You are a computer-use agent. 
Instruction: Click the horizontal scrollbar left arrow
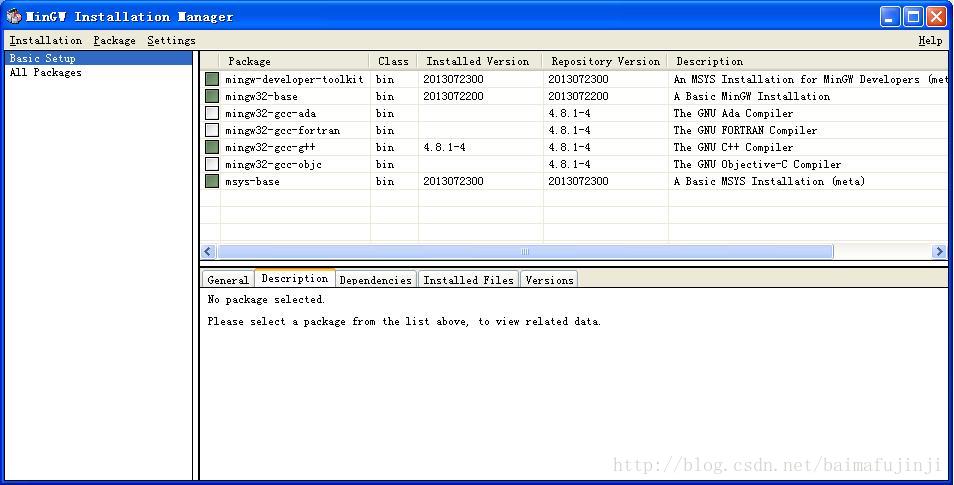208,251
